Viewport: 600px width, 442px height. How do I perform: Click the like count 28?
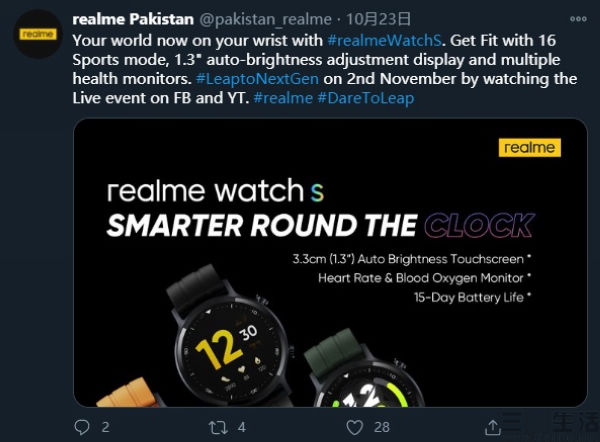[382, 427]
